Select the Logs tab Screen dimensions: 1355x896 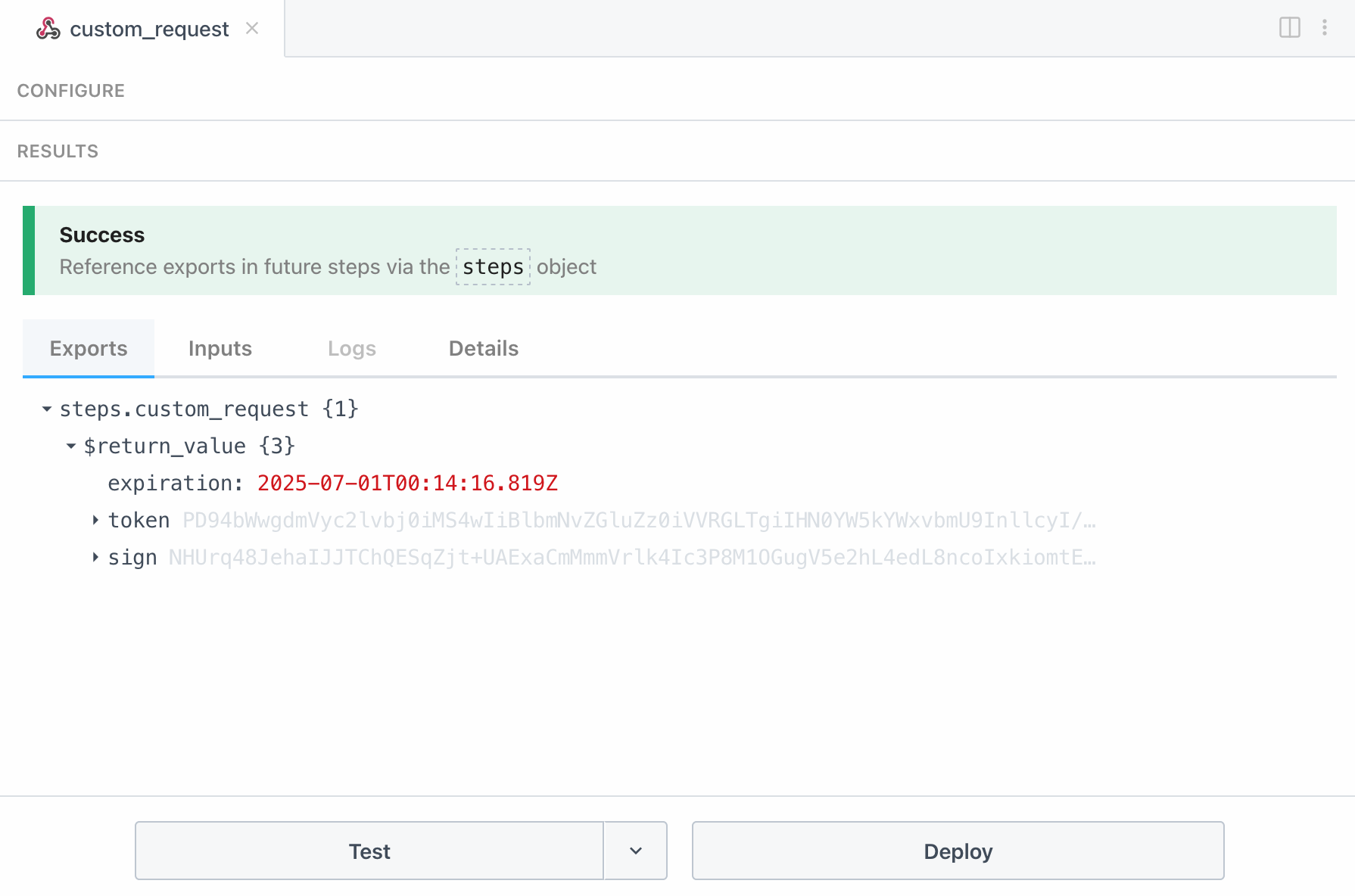click(x=351, y=348)
